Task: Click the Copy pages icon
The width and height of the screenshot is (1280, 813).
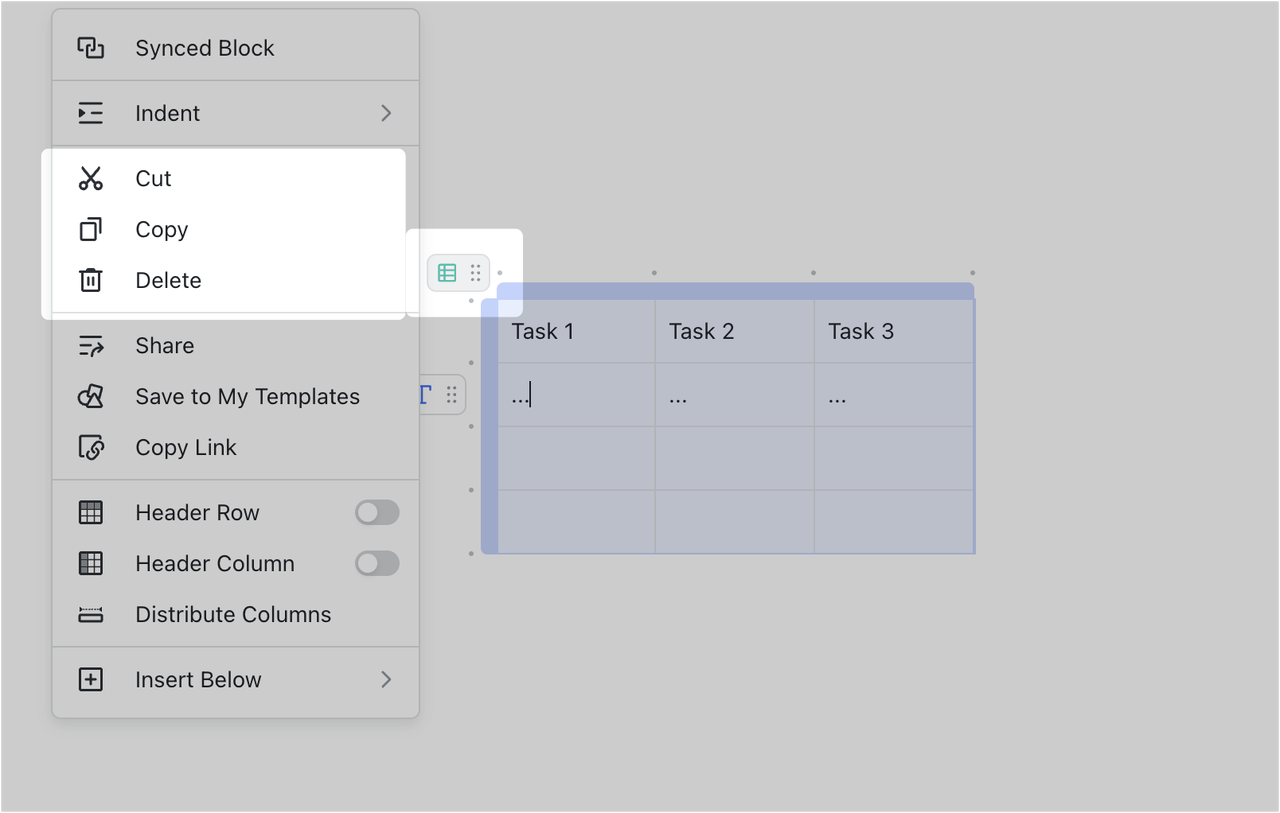Action: [91, 230]
